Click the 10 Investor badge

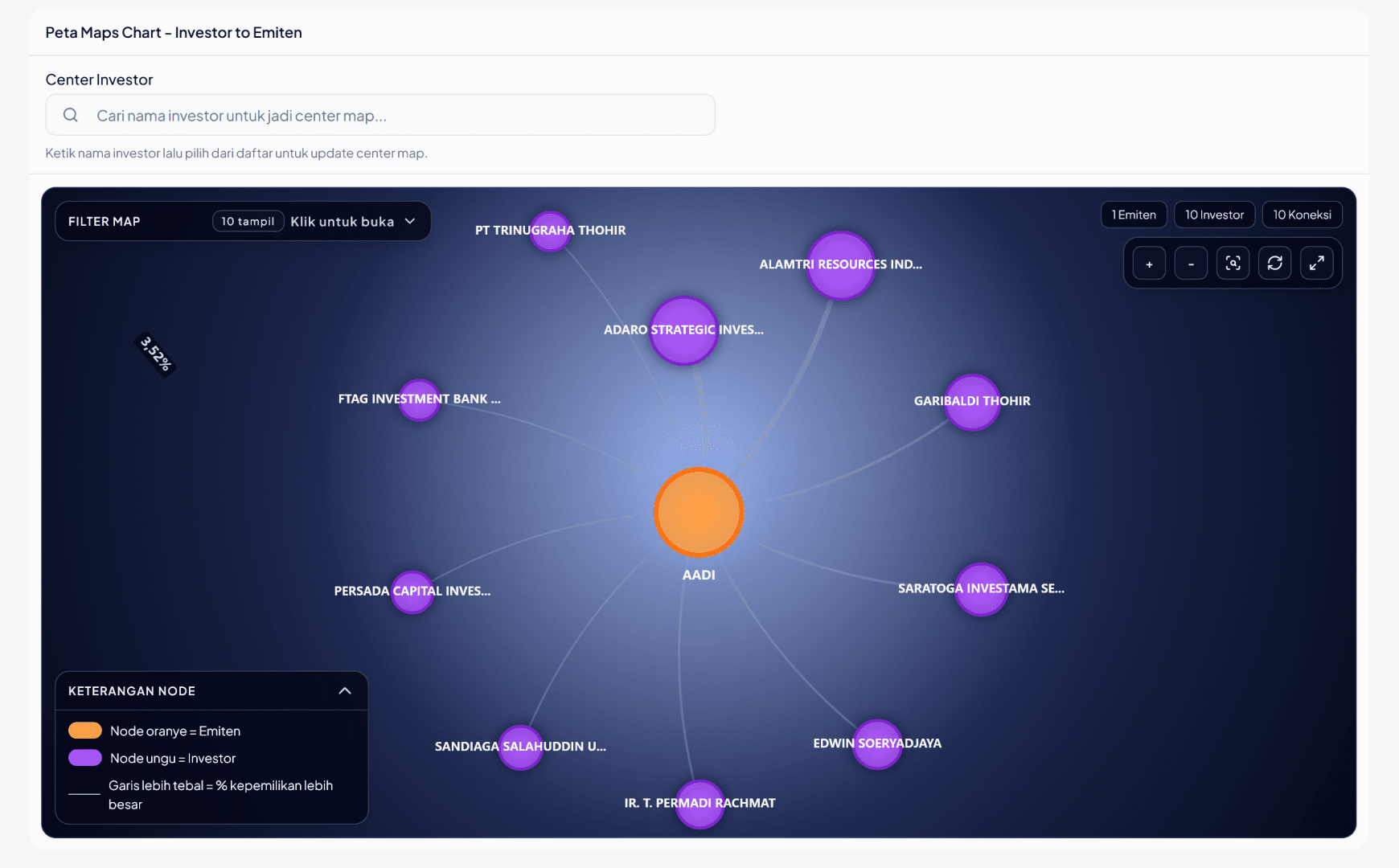tap(1214, 215)
